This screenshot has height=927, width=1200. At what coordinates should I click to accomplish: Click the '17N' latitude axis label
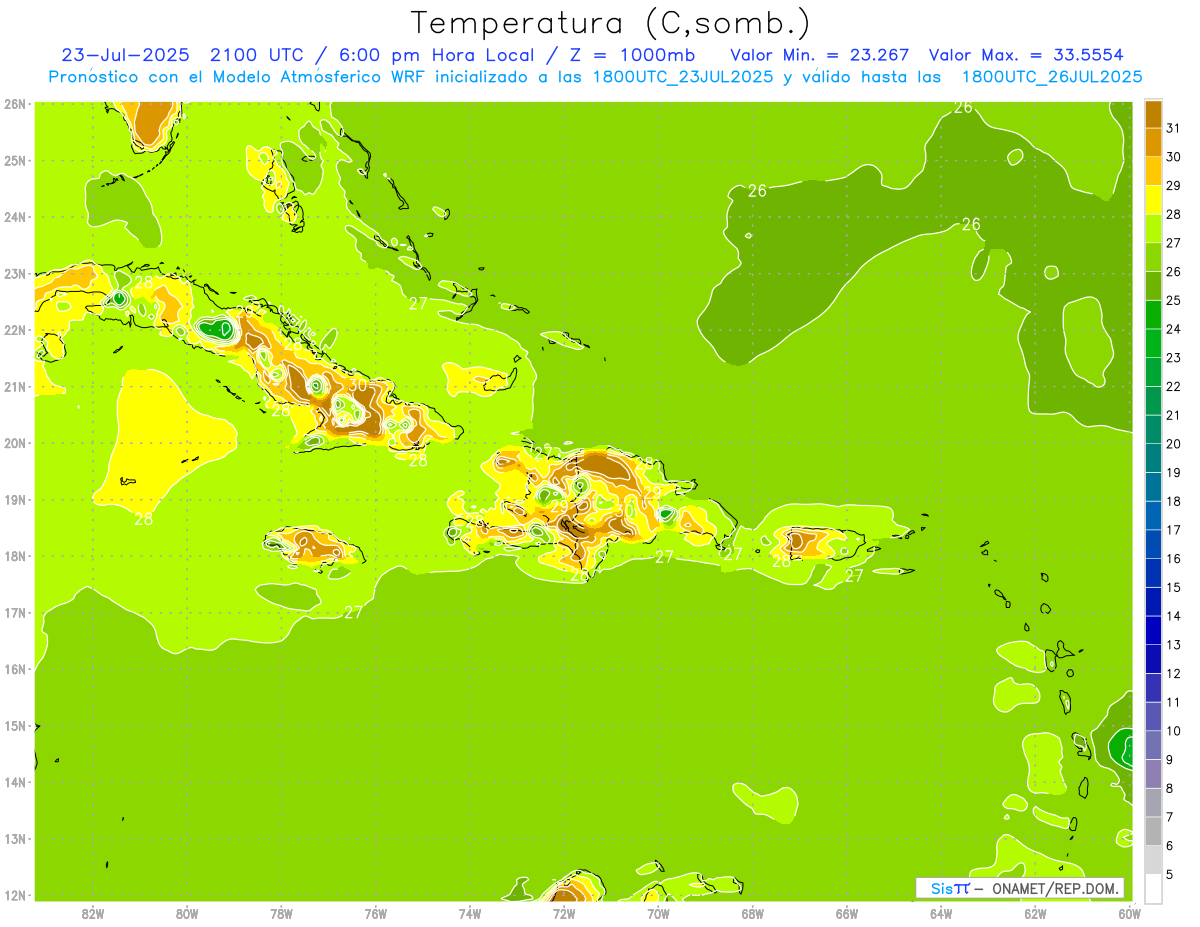click(x=15, y=612)
